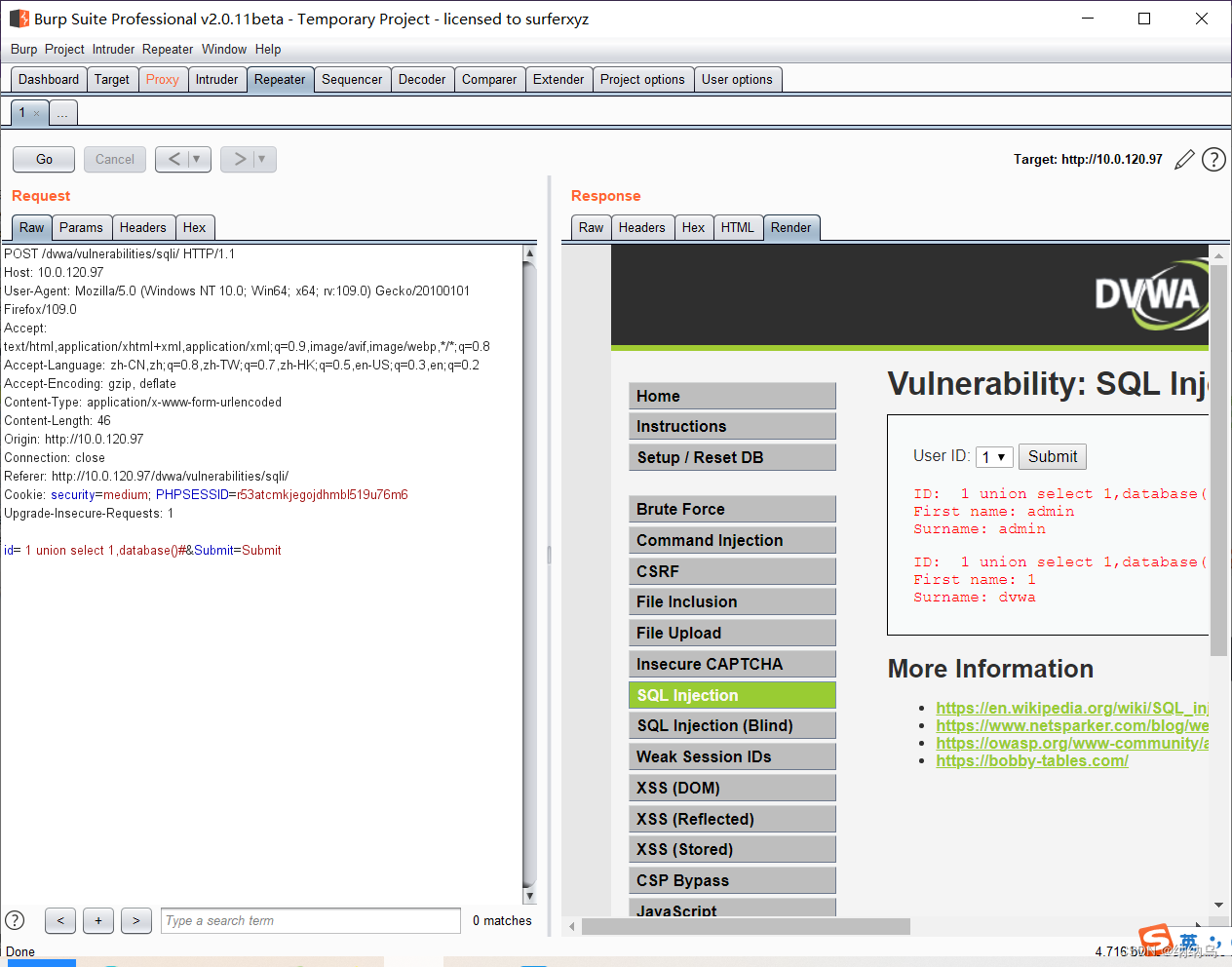Image resolution: width=1232 pixels, height=967 pixels.
Task: Add new Repeater tab with ellipsis
Action: (62, 113)
